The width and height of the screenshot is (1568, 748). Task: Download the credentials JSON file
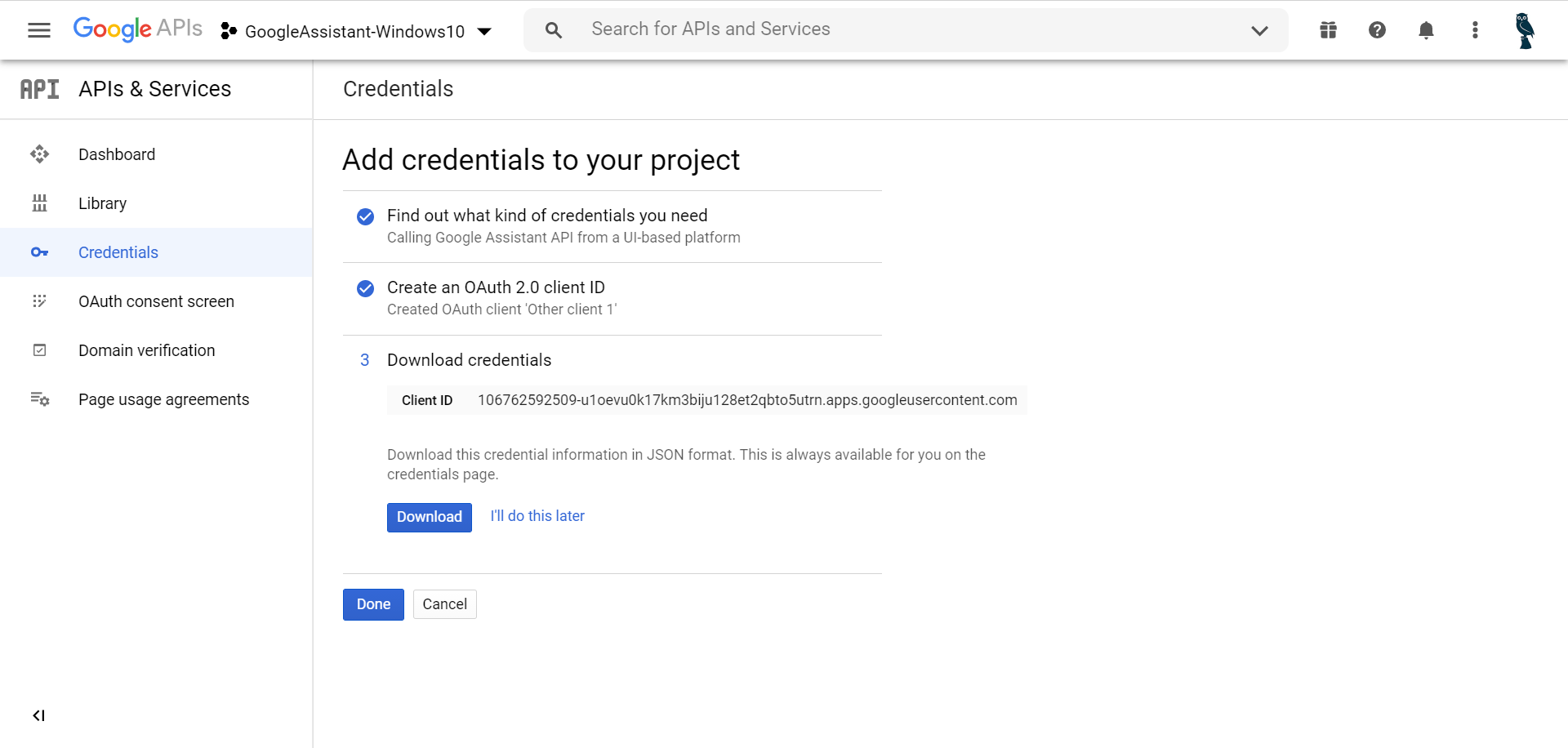click(429, 517)
